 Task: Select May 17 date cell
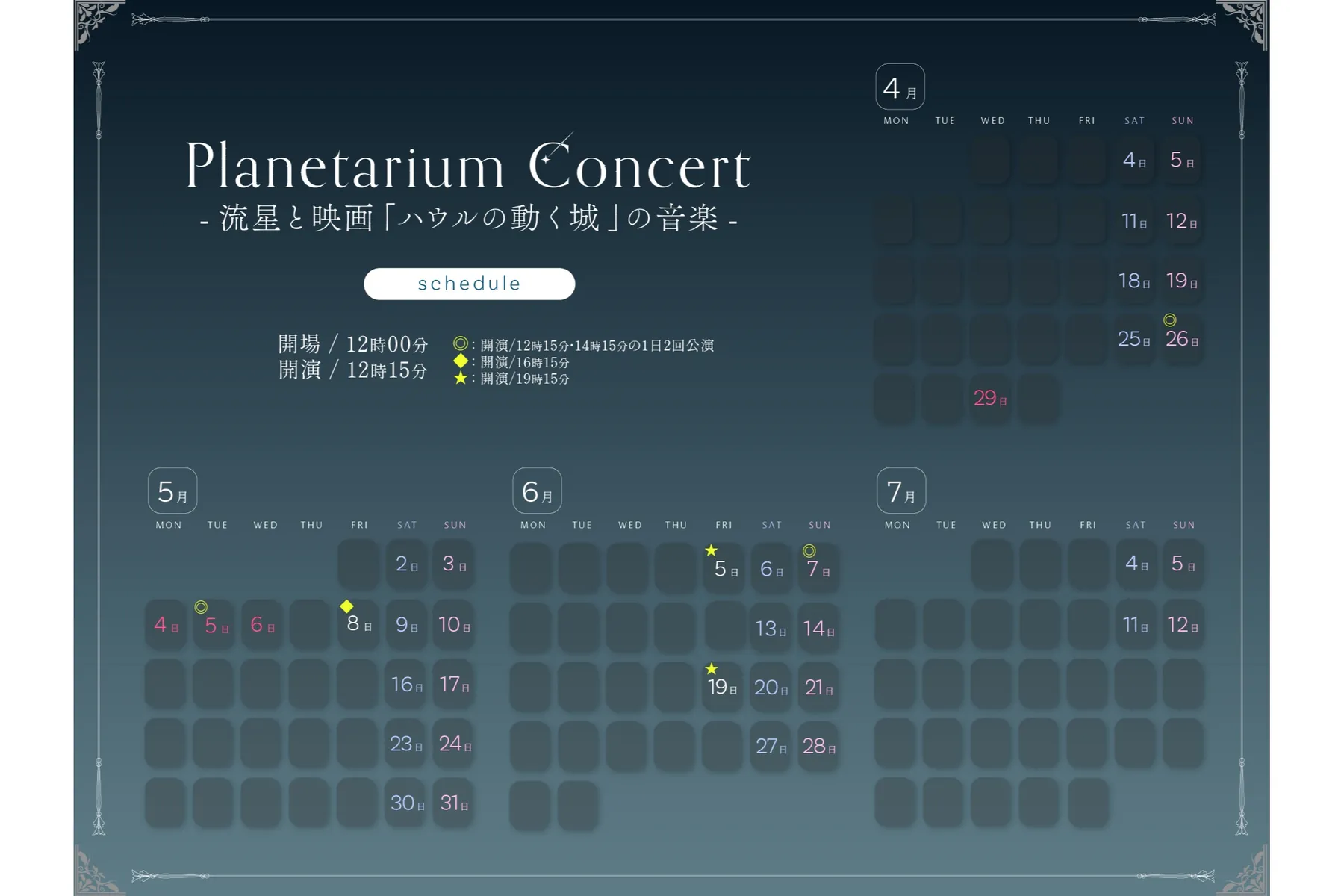click(454, 684)
